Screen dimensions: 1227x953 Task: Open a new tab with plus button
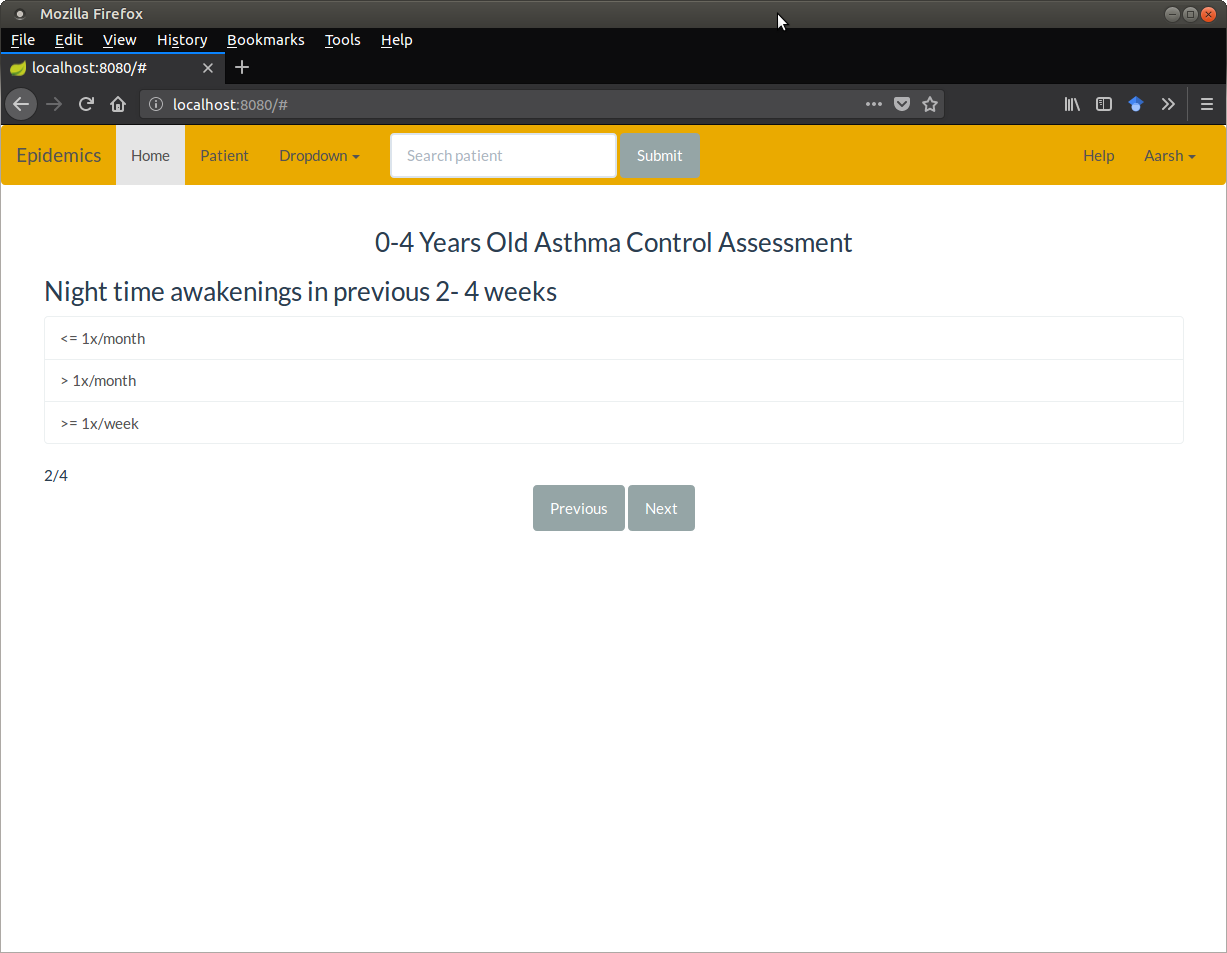241,67
